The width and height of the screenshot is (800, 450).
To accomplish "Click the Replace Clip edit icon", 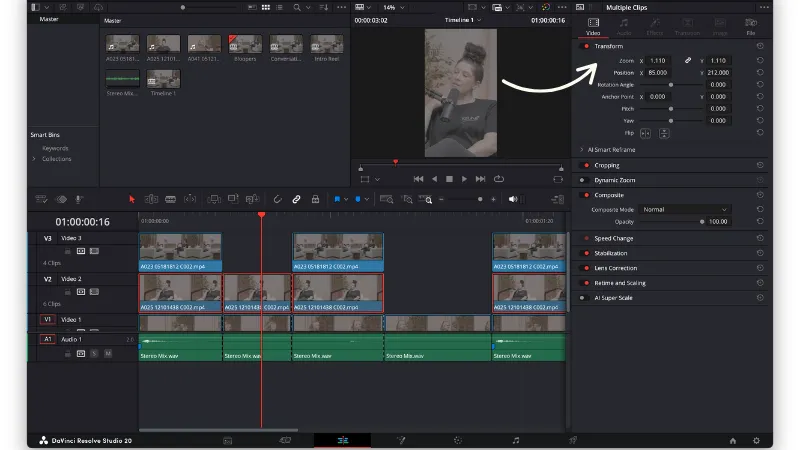I will click(x=253, y=199).
